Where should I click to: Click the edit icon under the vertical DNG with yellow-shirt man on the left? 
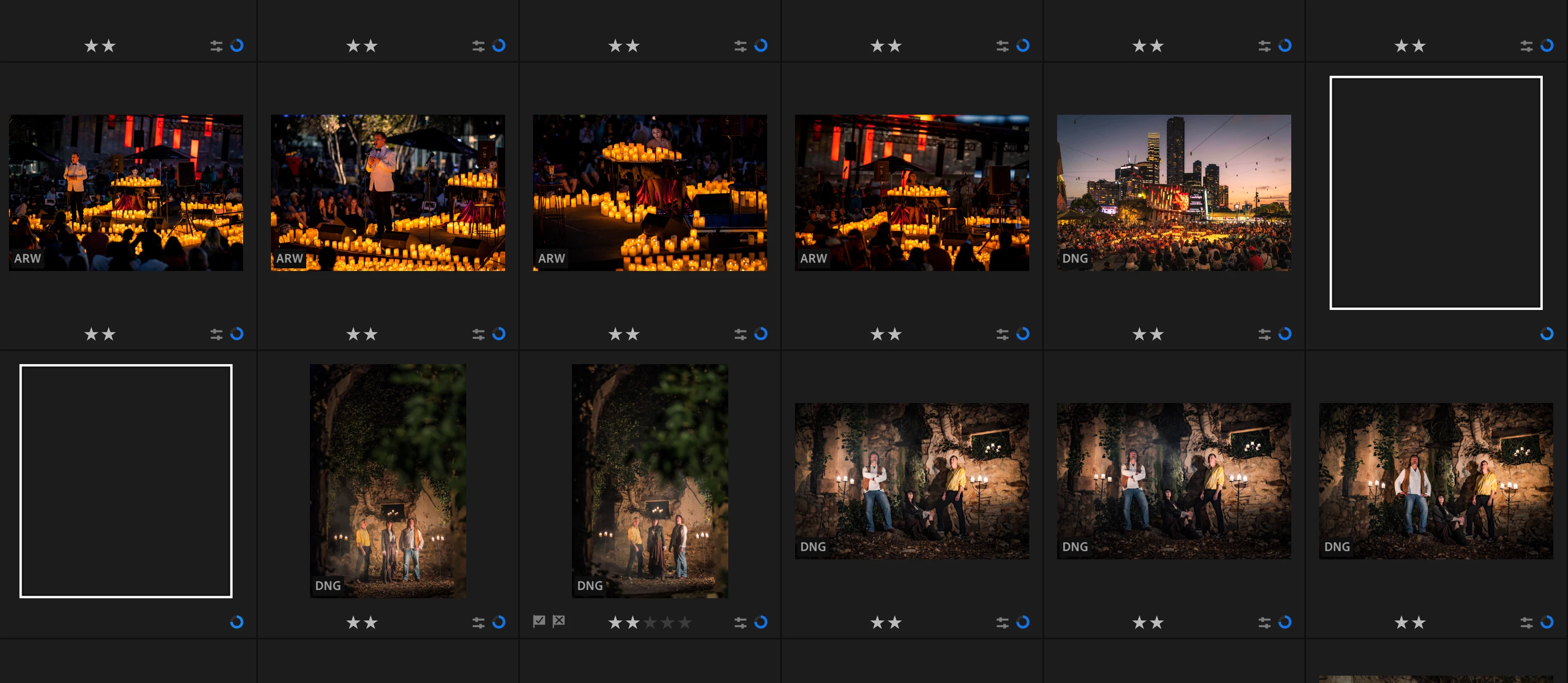coord(478,622)
